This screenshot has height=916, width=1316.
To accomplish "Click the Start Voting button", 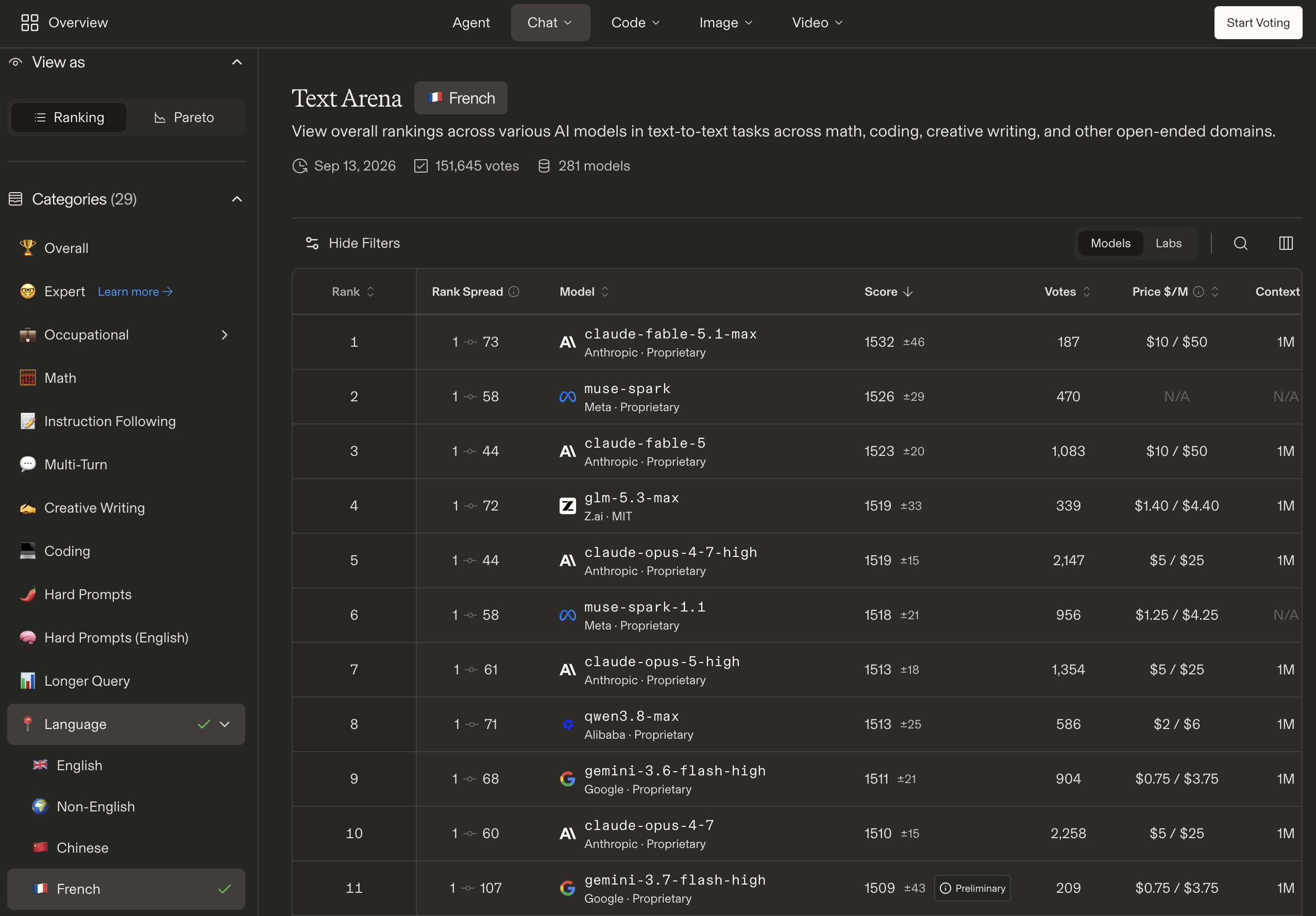I will 1258,22.
